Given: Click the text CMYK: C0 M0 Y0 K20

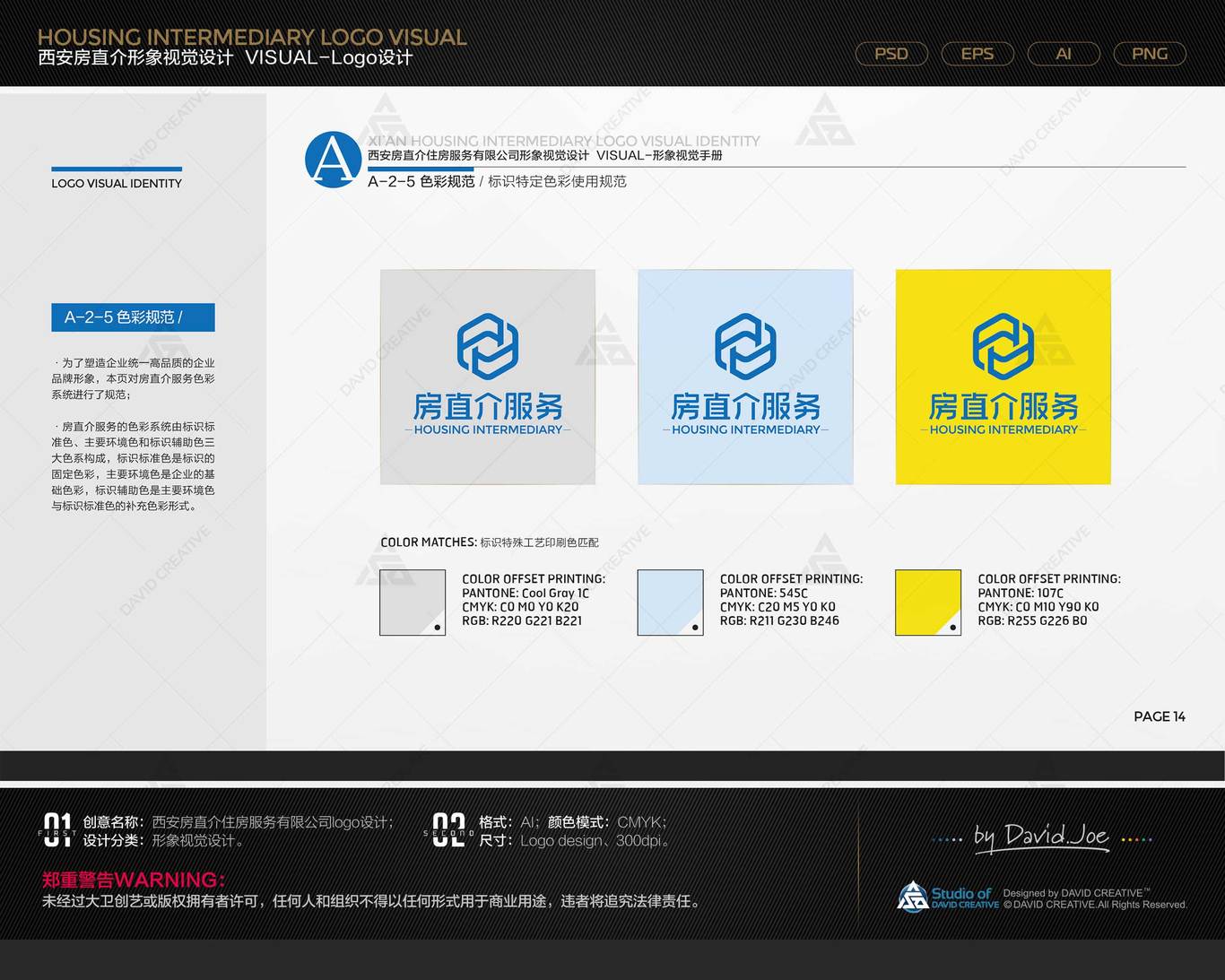Looking at the screenshot, I should 520,607.
